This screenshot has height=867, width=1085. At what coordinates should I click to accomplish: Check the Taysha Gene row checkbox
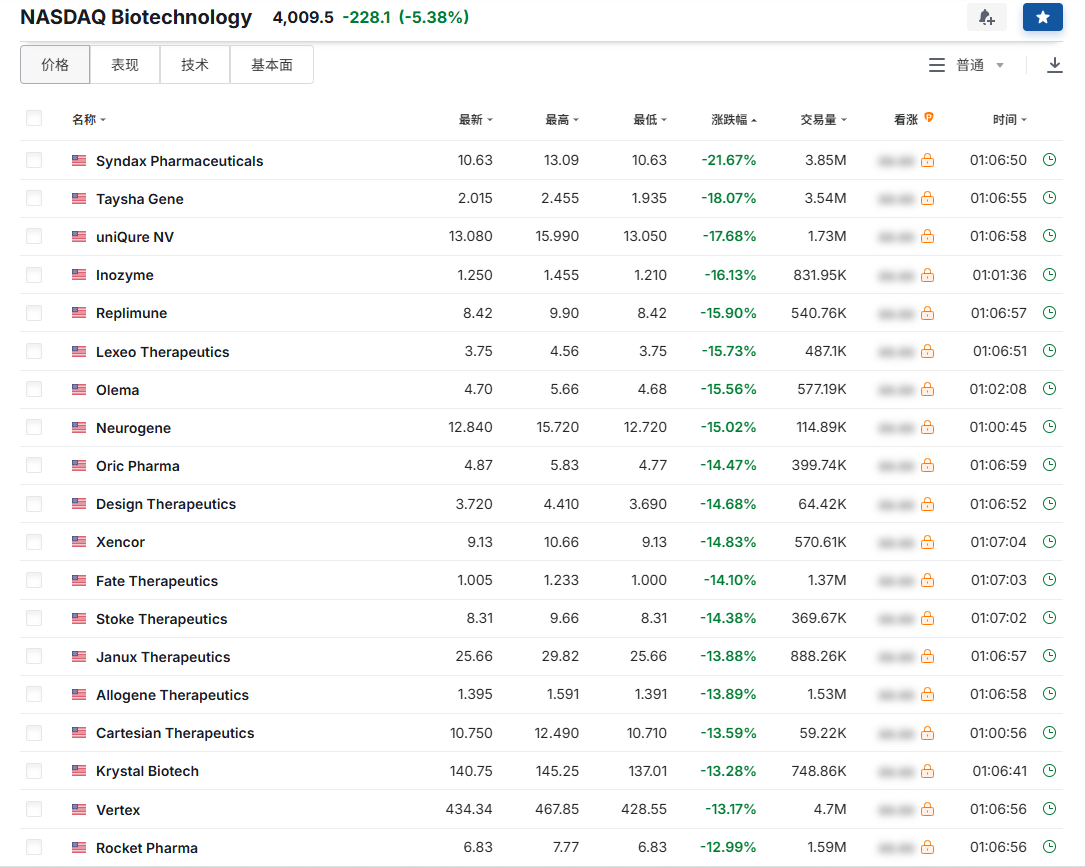(34, 199)
